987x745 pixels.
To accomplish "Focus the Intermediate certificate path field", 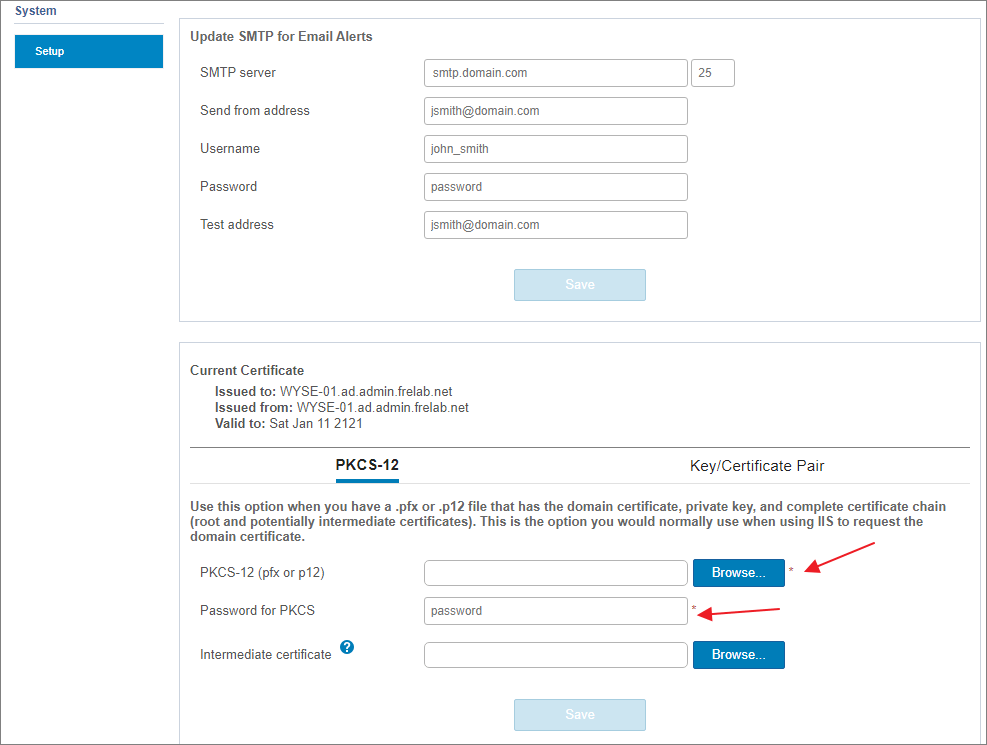I will click(x=555, y=655).
